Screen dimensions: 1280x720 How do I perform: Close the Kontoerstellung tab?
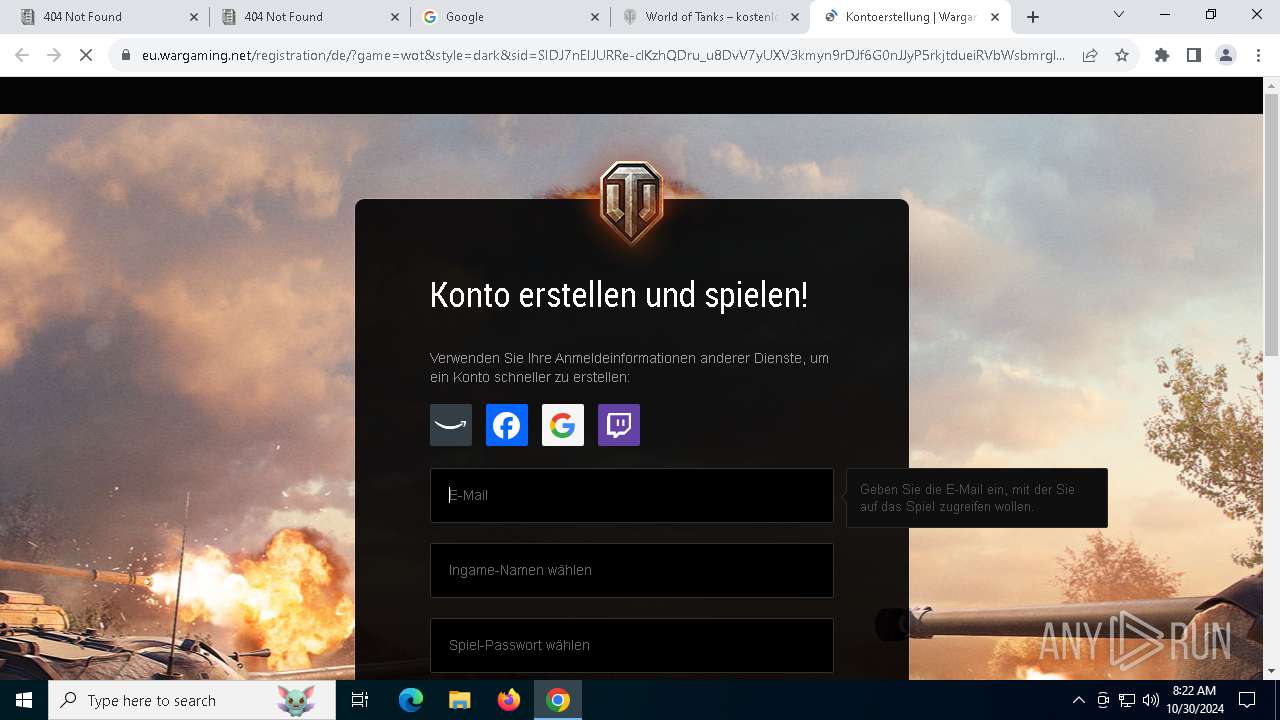[x=995, y=17]
